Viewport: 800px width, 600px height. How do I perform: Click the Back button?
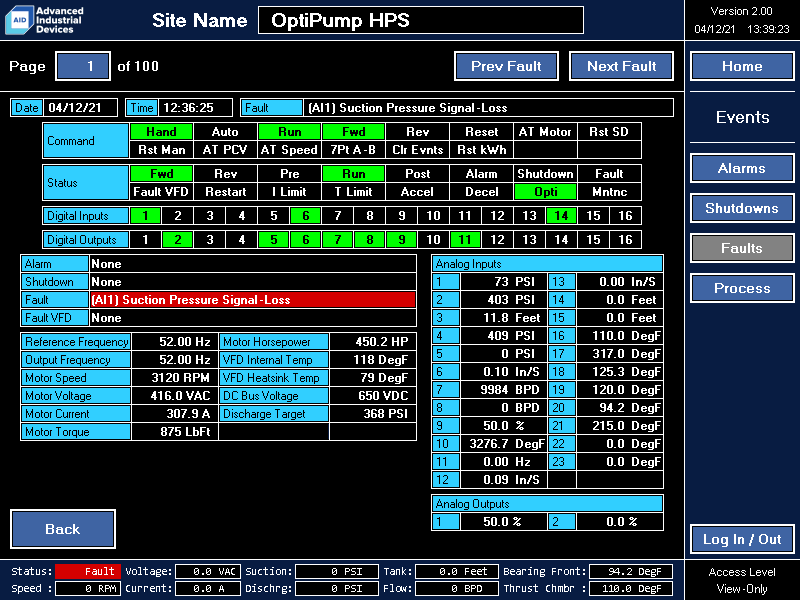(x=63, y=529)
